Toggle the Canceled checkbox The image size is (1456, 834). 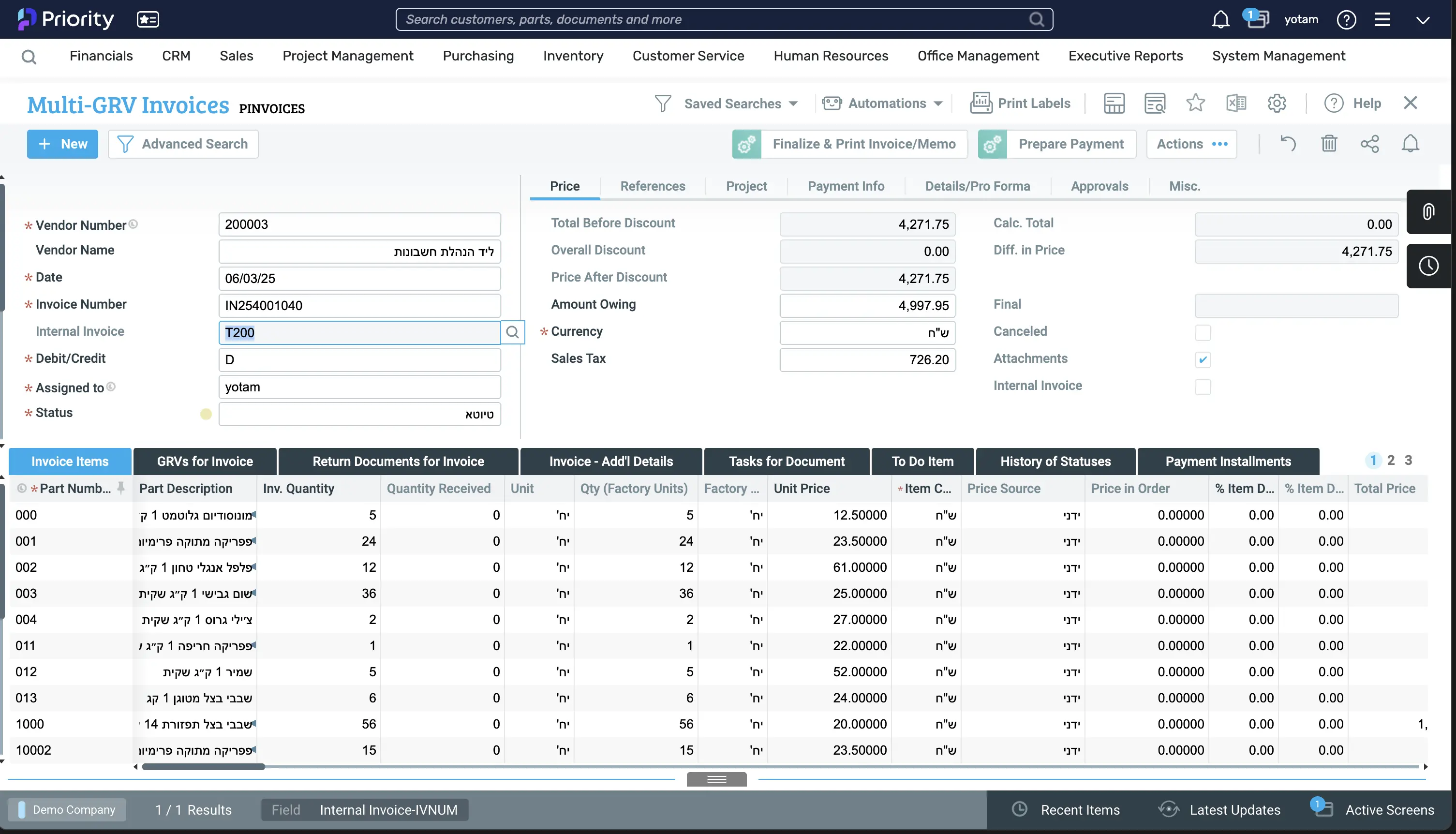1203,332
